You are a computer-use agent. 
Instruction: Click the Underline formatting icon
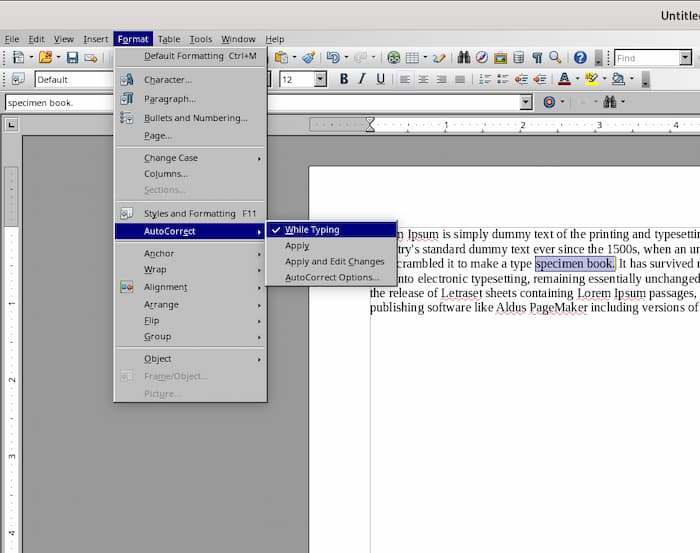[380, 79]
